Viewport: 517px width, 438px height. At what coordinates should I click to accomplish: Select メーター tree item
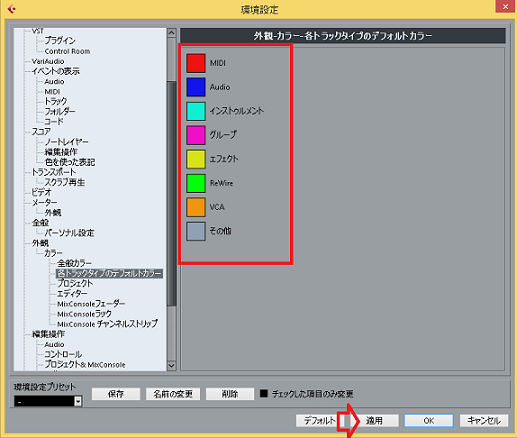[x=44, y=202]
